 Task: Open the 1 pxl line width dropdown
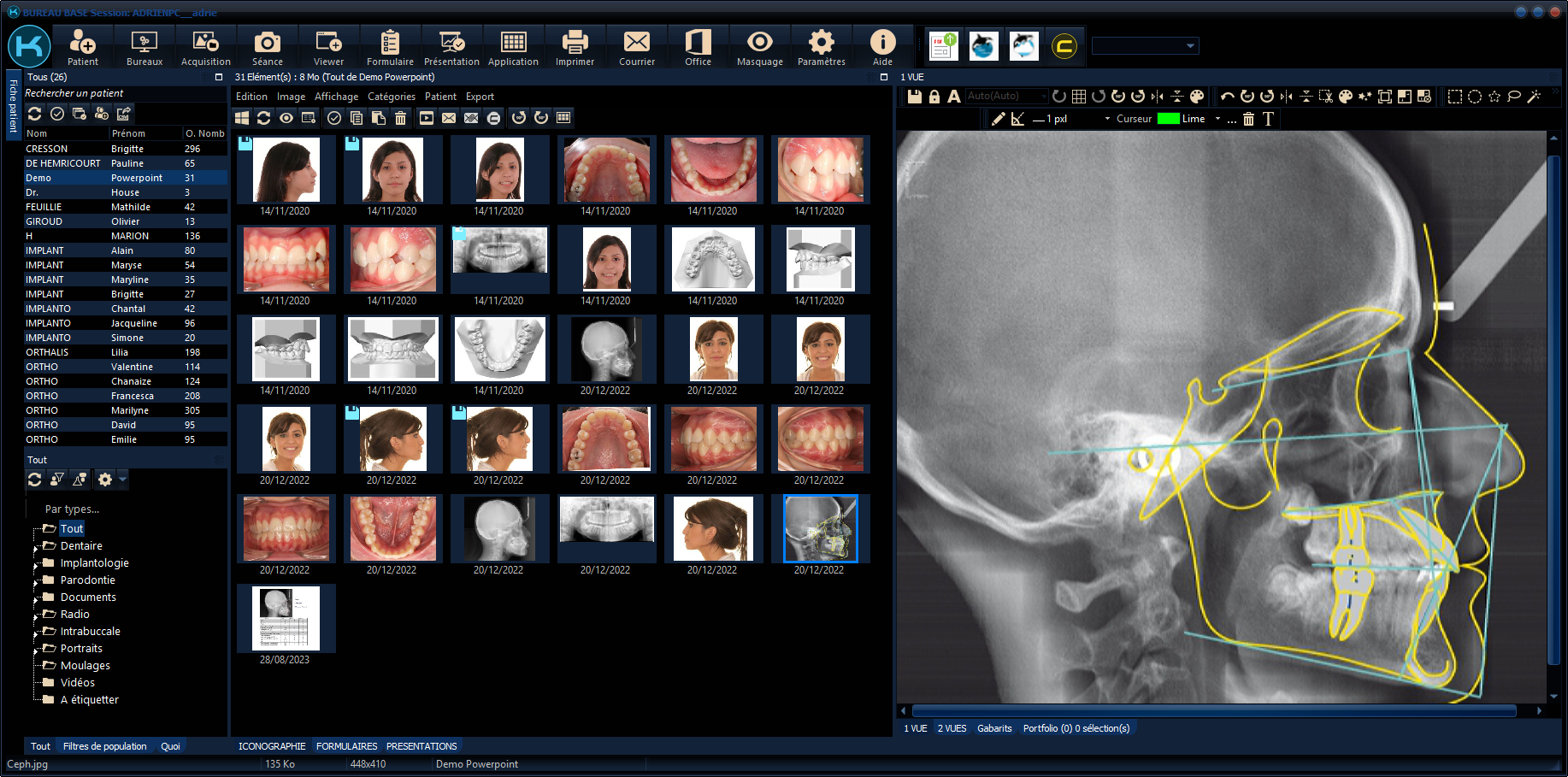pyautogui.click(x=1107, y=119)
